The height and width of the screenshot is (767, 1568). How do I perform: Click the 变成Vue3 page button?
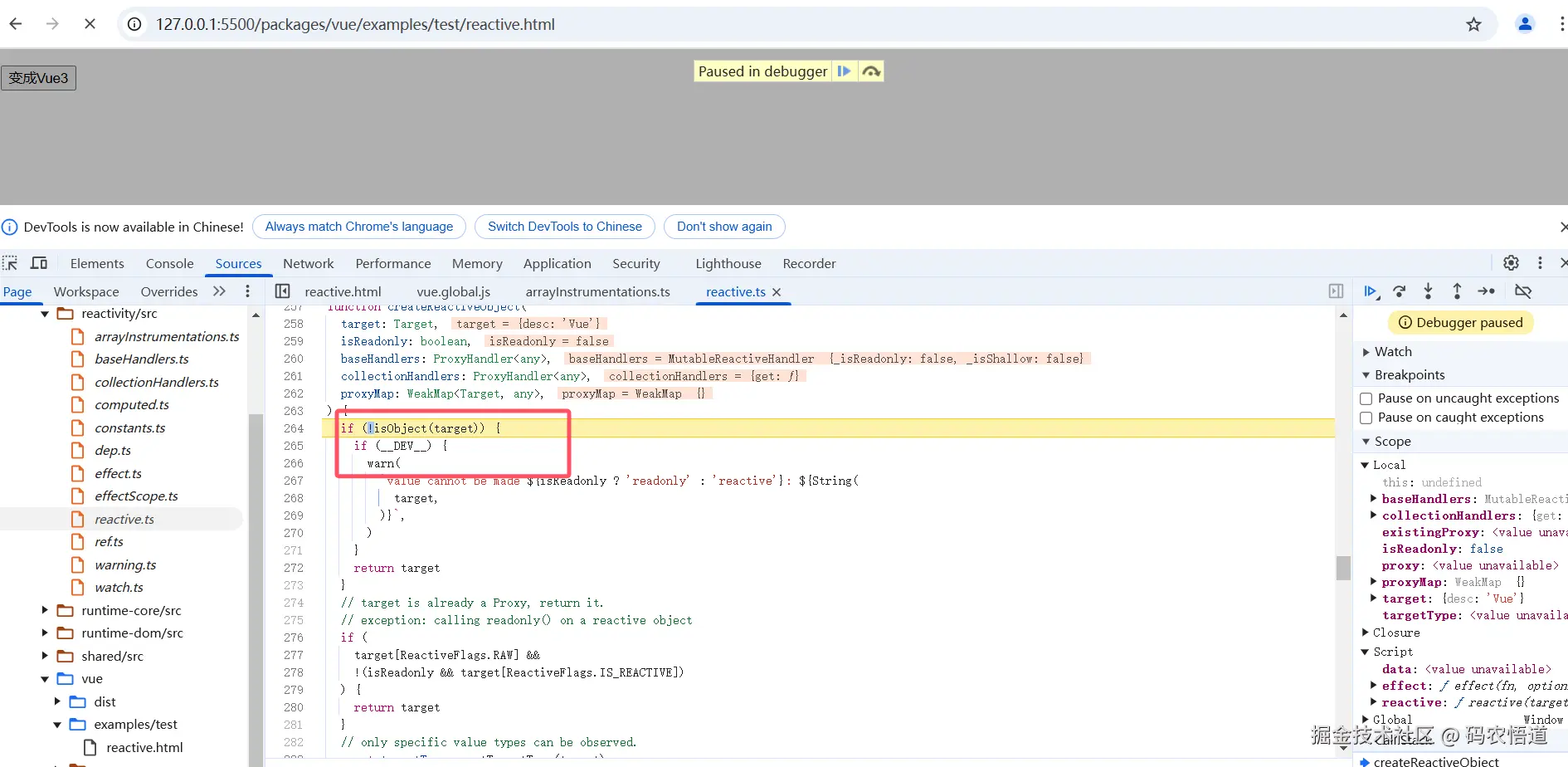pyautogui.click(x=38, y=78)
